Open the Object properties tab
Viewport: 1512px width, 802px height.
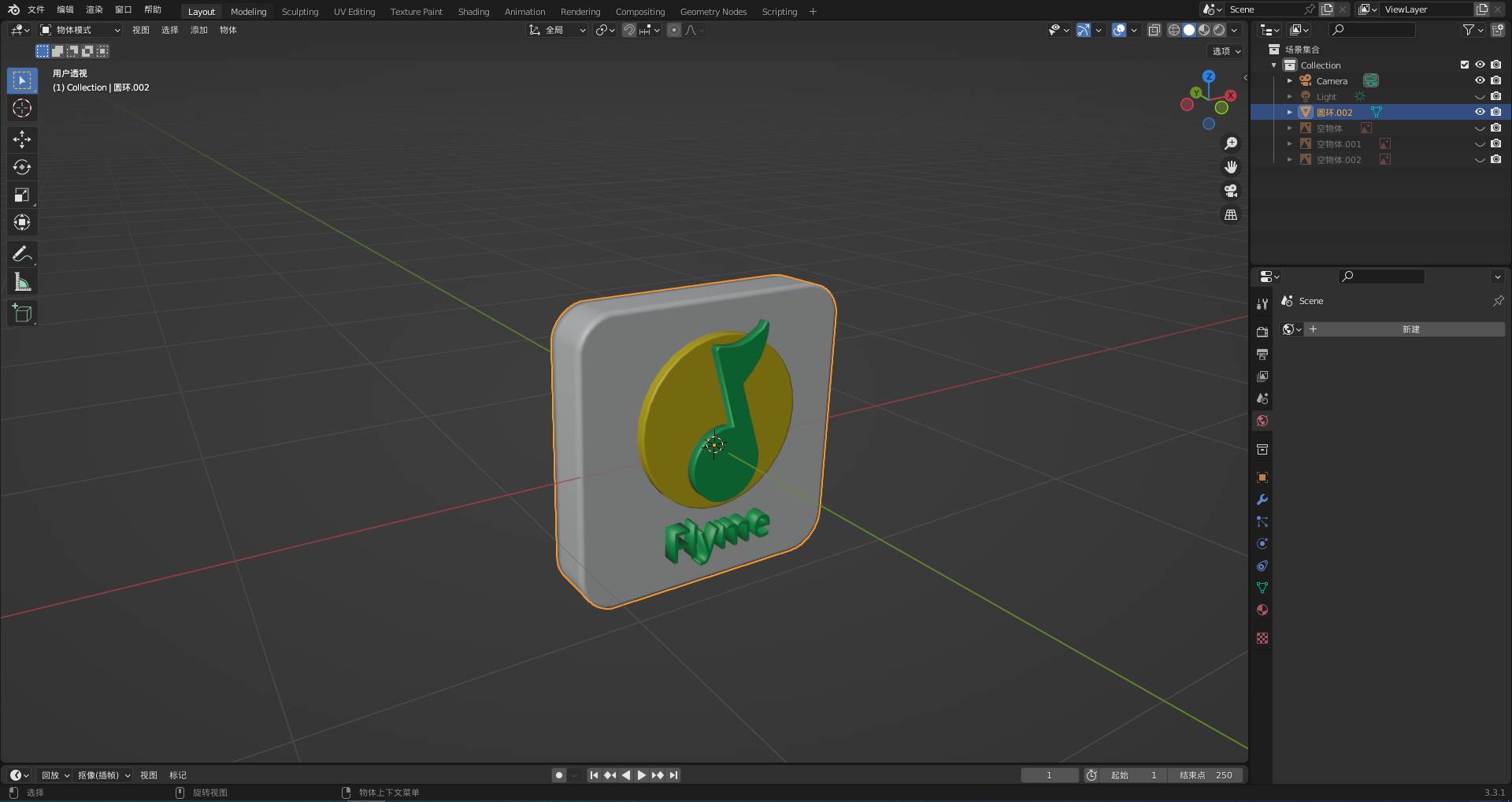1262,477
